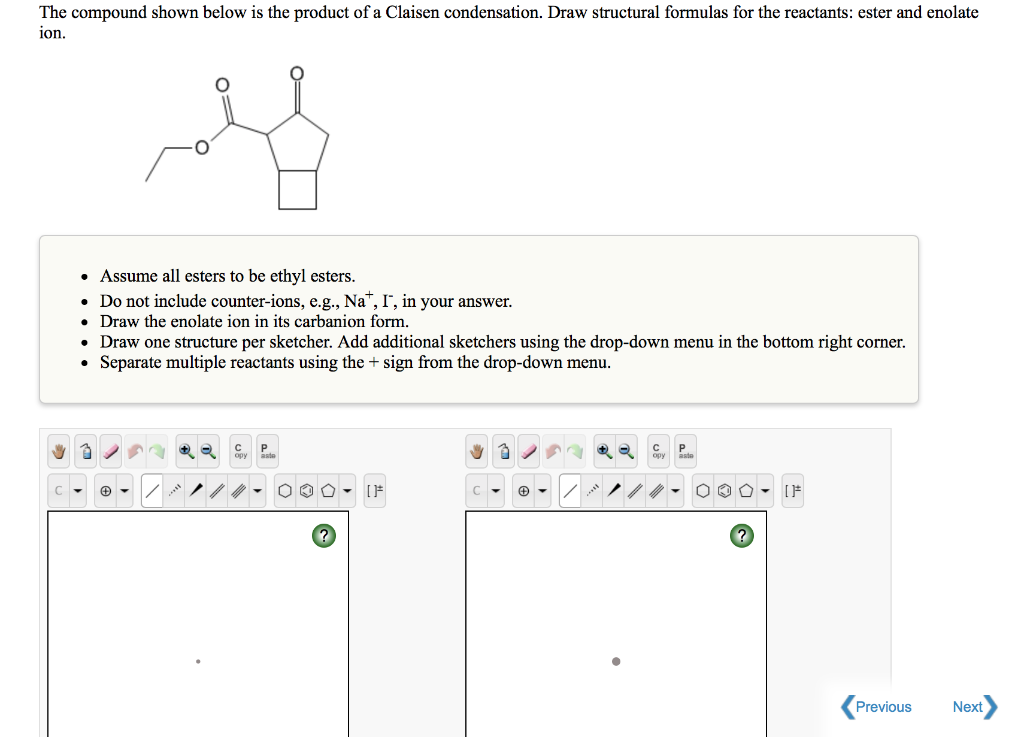Select the wedge bond tool in right sketcher

tap(613, 491)
